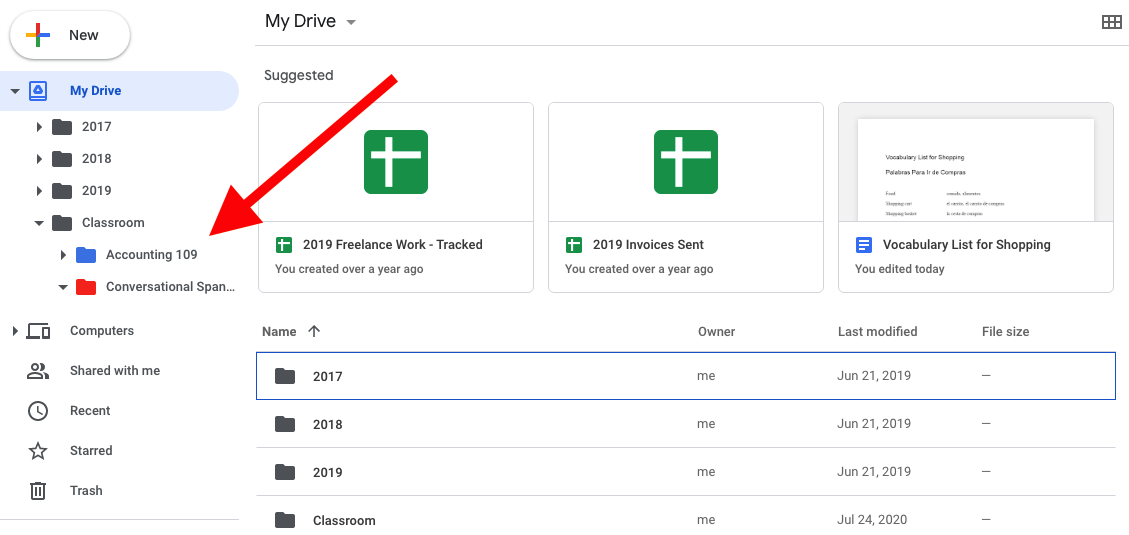Open Conversational Span... in the sidebar

pyautogui.click(x=171, y=287)
